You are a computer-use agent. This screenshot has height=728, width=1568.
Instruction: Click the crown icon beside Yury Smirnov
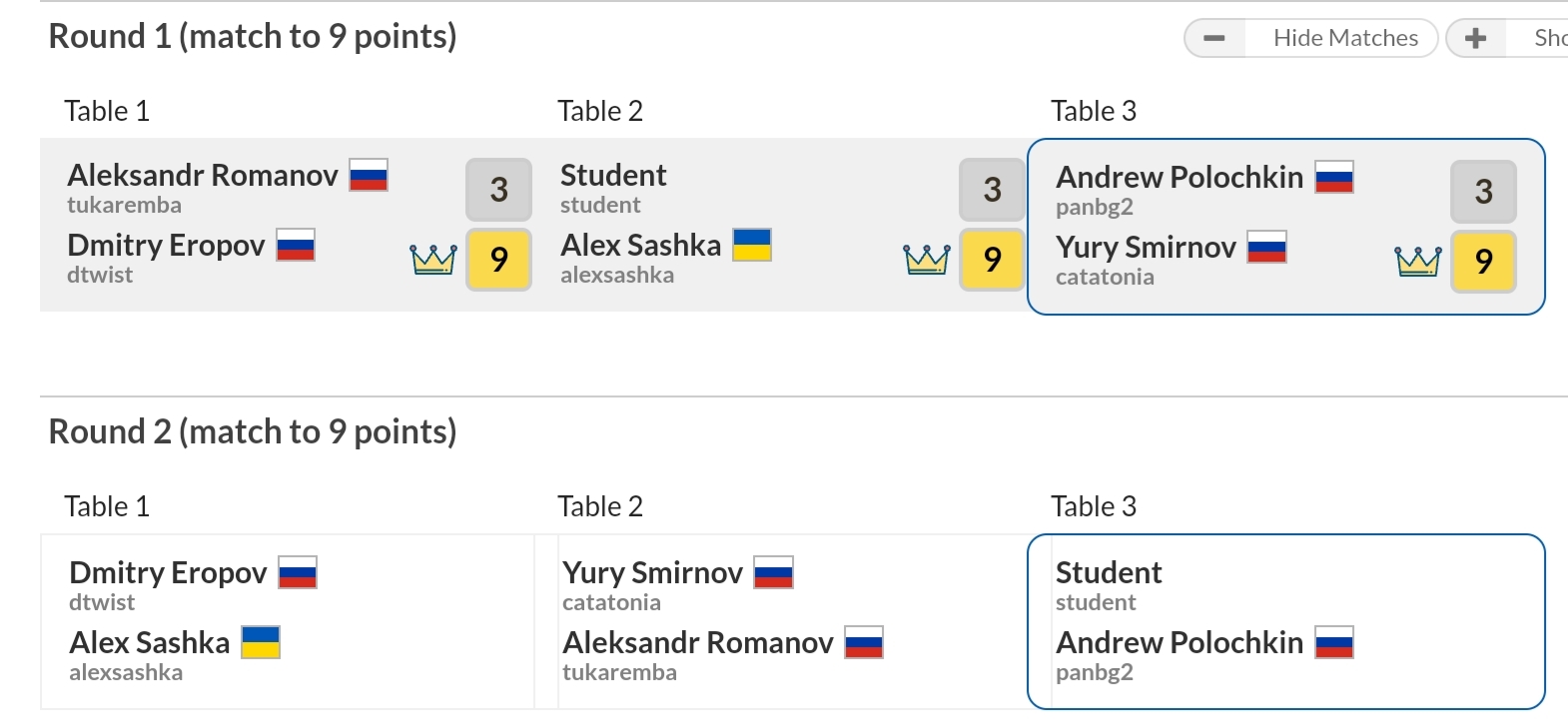[x=1417, y=262]
